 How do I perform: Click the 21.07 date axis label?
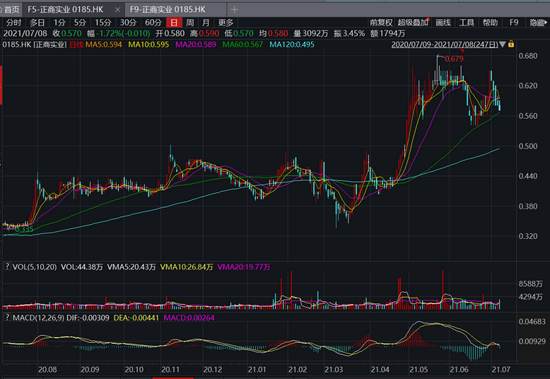coord(501,370)
